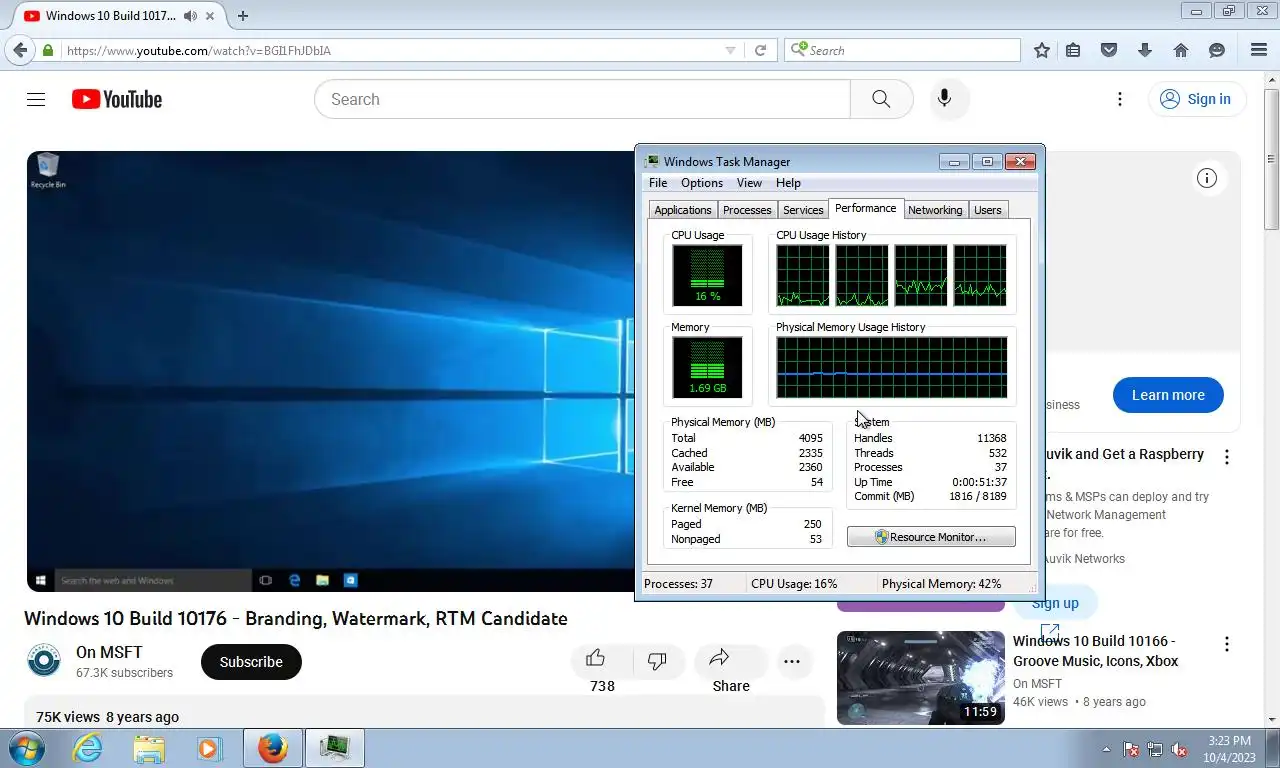Image resolution: width=1280 pixels, height=768 pixels.
Task: Click the taskbar clock showing 3:23 PM
Action: 1229,748
